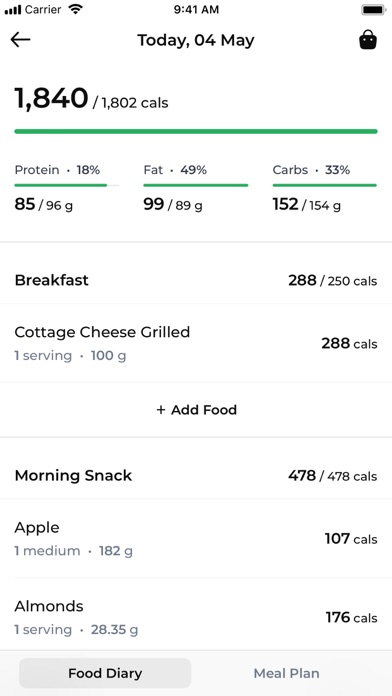Tap the cellular signal bars icon
The height and width of the screenshot is (696, 392).
pyautogui.click(x=13, y=10)
